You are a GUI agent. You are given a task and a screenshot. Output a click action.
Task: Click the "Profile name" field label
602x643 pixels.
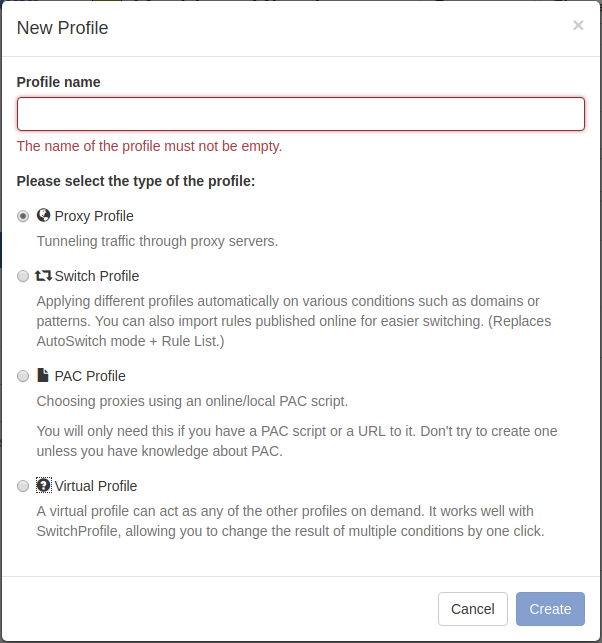(59, 82)
